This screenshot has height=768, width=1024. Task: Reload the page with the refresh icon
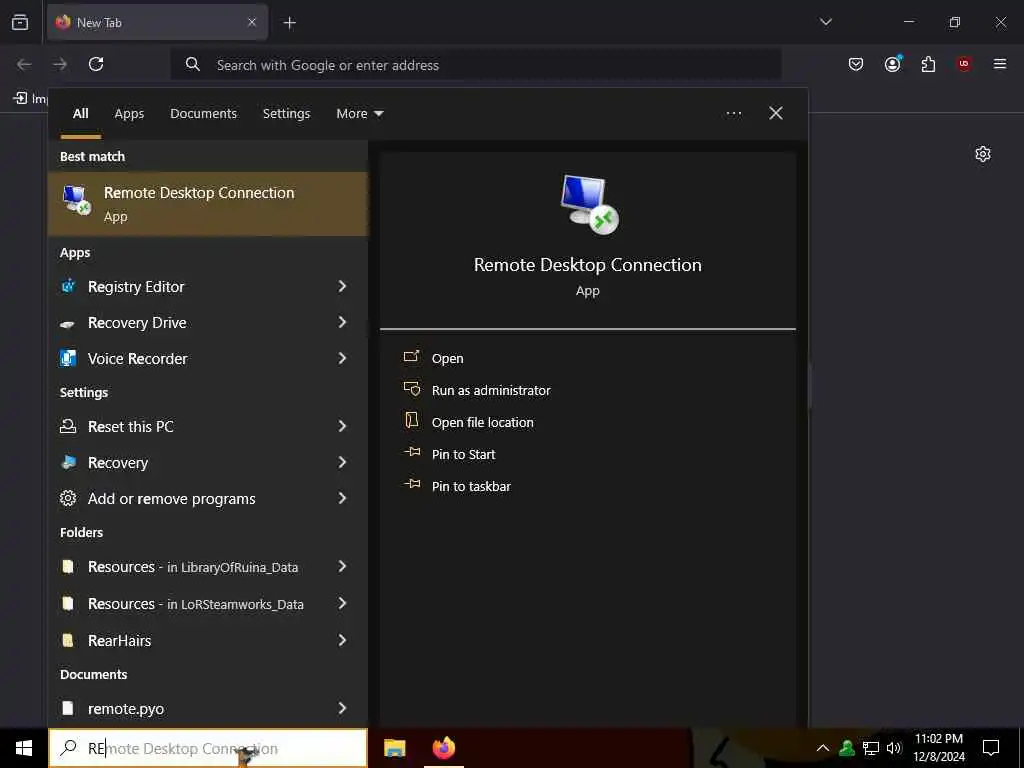tap(96, 64)
